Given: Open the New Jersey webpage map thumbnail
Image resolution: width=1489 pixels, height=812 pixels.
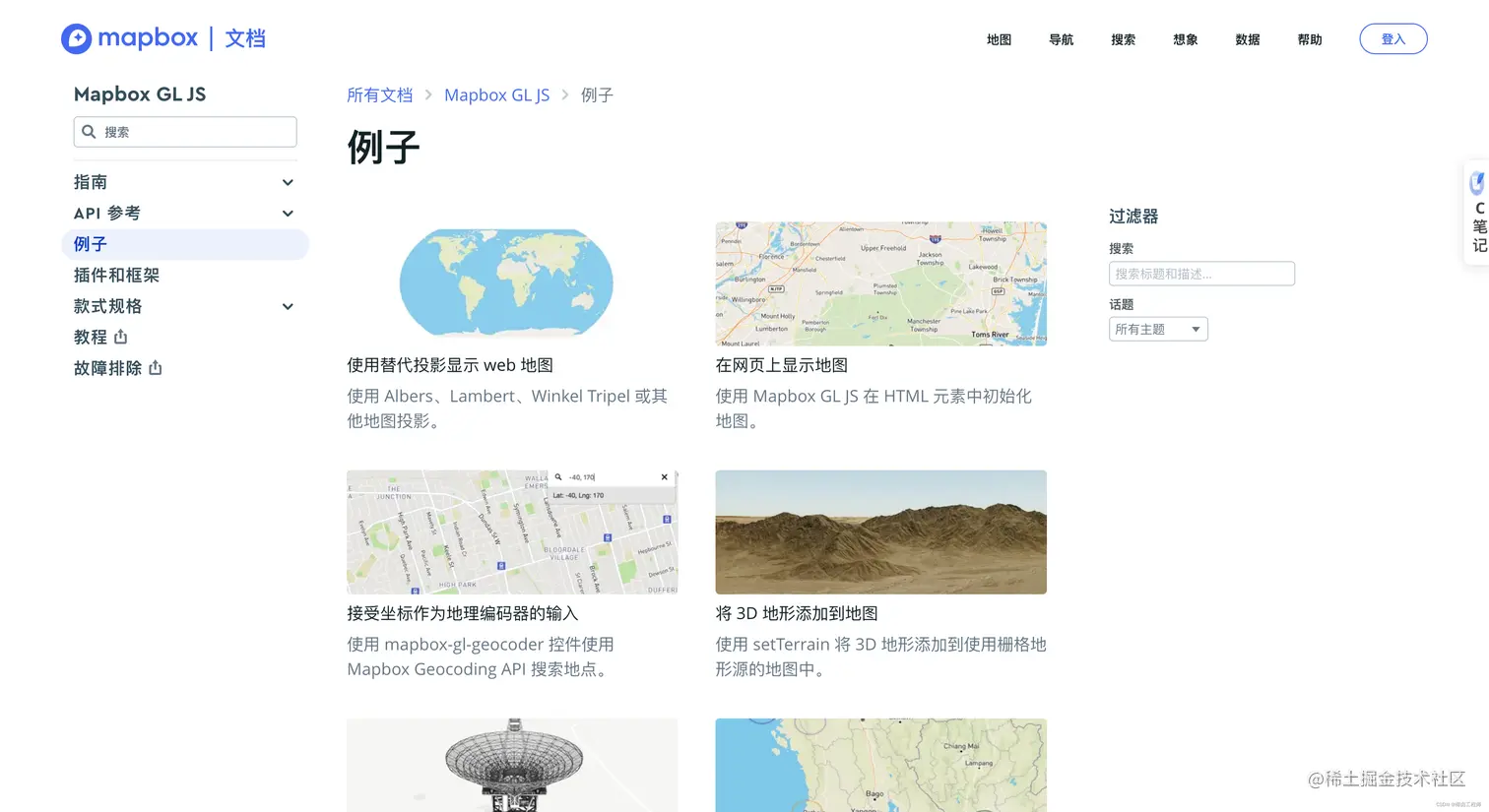Looking at the screenshot, I should click(880, 283).
